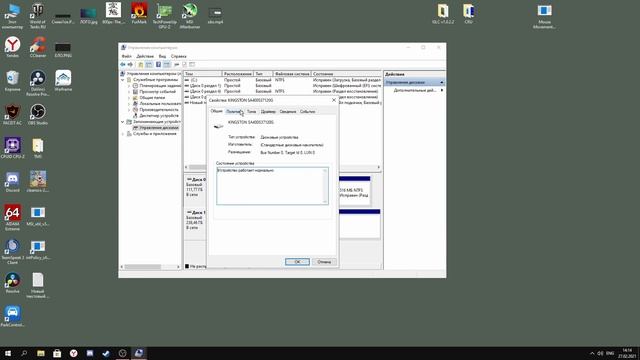Image resolution: width=640 pixels, height=360 pixels.
Task: Launch AIDA64 Extreme shortcut
Action: [12, 218]
